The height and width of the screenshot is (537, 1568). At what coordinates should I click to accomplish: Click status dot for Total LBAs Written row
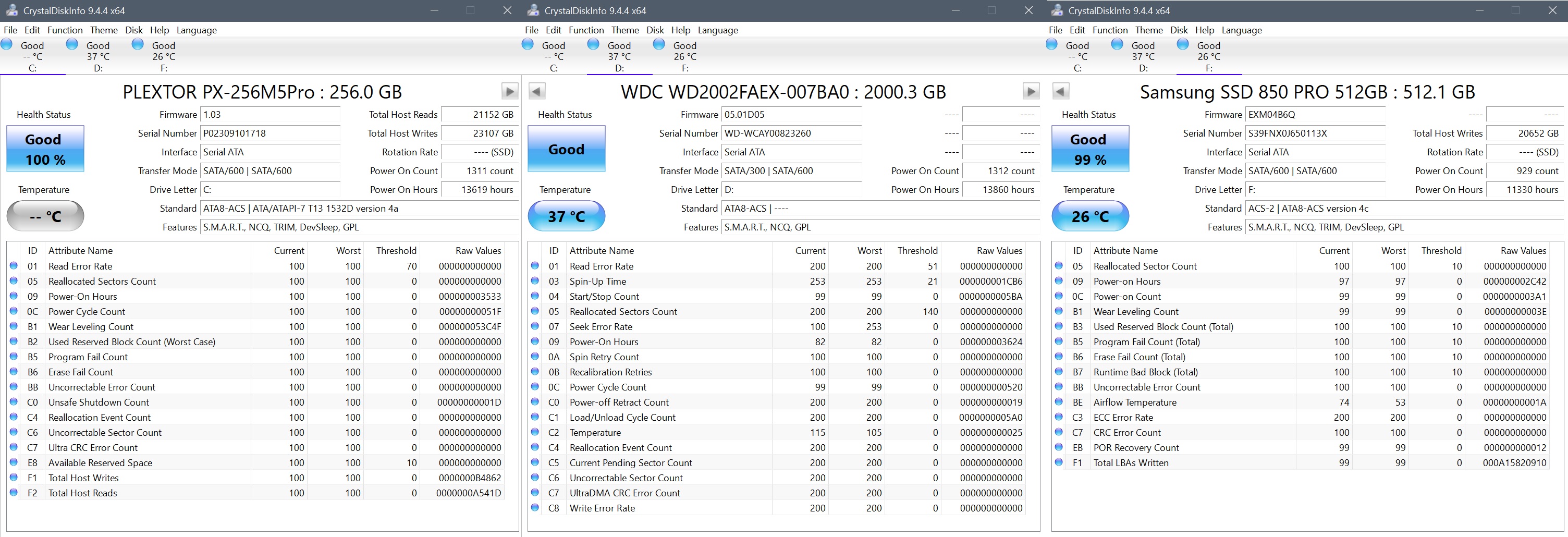[1059, 463]
